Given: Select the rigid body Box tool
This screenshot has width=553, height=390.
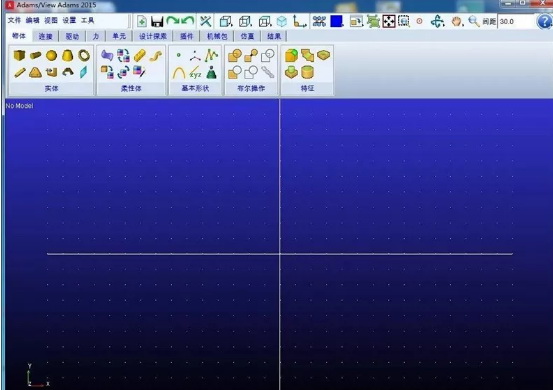Looking at the screenshot, I should [19, 55].
